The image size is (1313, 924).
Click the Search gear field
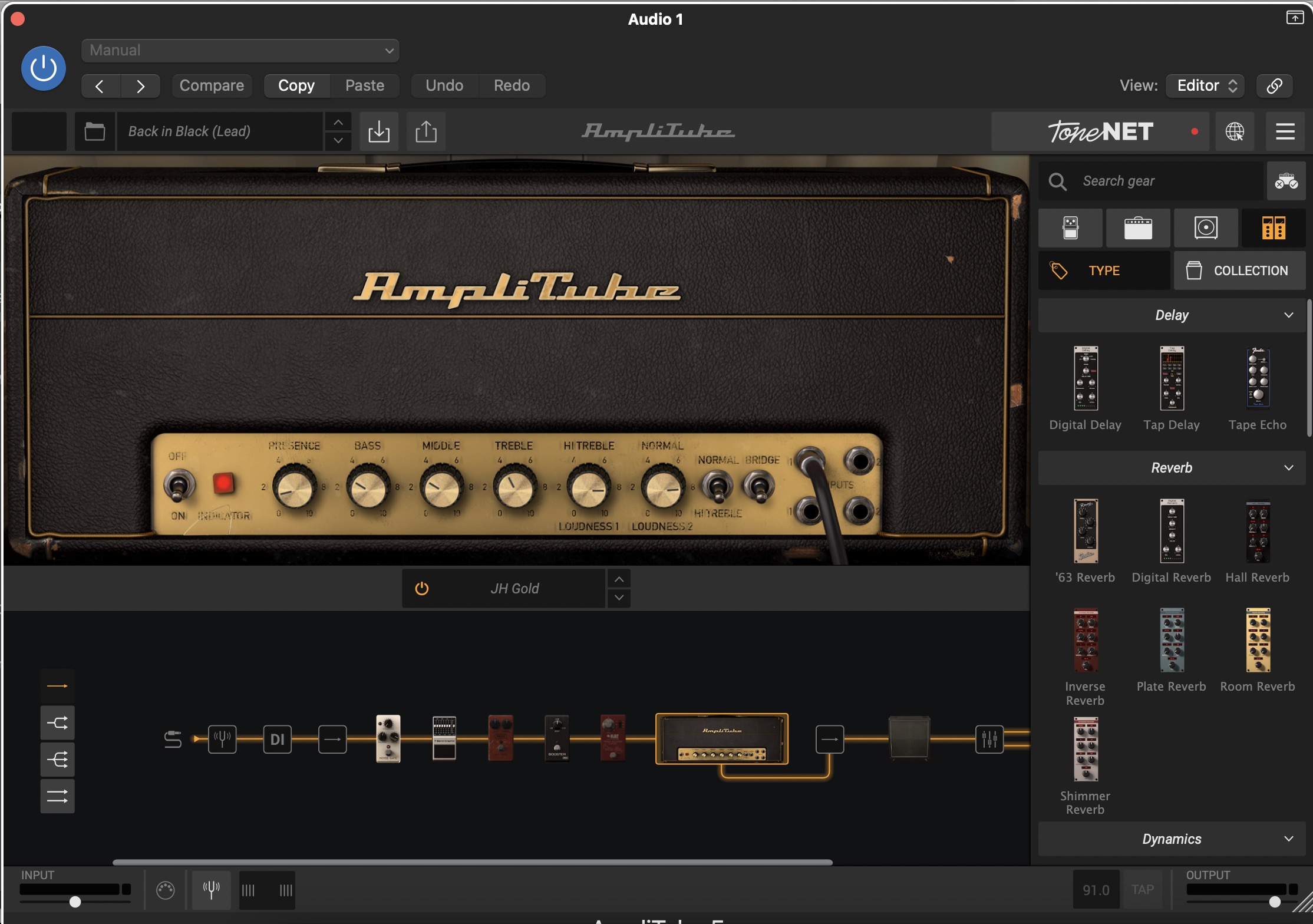click(1151, 181)
